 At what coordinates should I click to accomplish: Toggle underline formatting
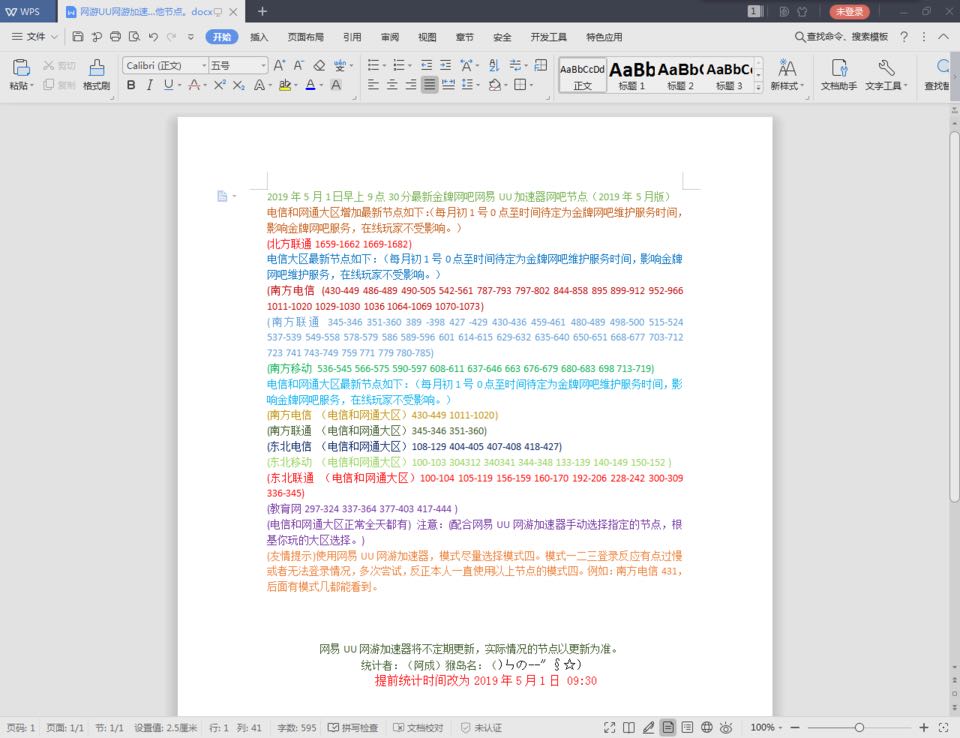168,85
